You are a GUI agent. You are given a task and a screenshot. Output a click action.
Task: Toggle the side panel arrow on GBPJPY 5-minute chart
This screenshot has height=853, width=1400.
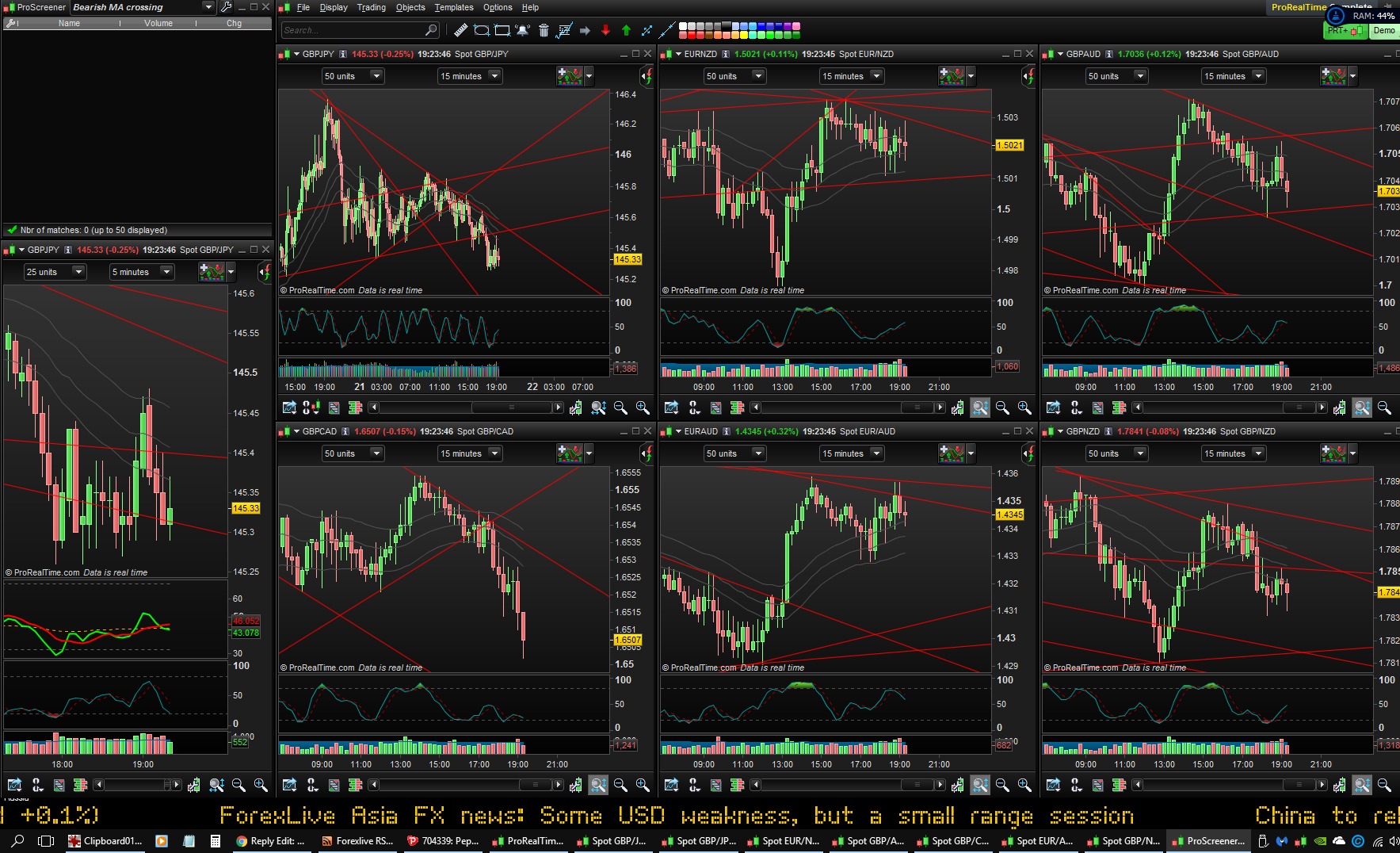(x=265, y=272)
